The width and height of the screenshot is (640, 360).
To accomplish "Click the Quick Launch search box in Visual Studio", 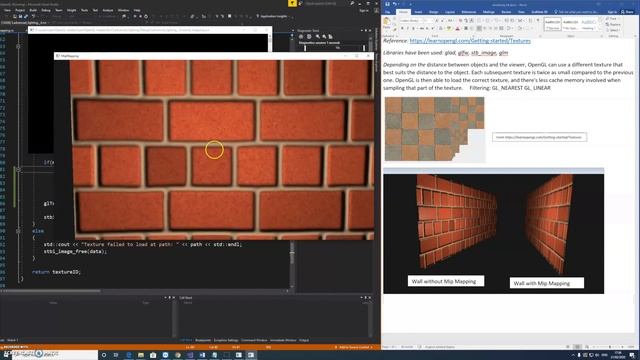I will pos(326,3).
